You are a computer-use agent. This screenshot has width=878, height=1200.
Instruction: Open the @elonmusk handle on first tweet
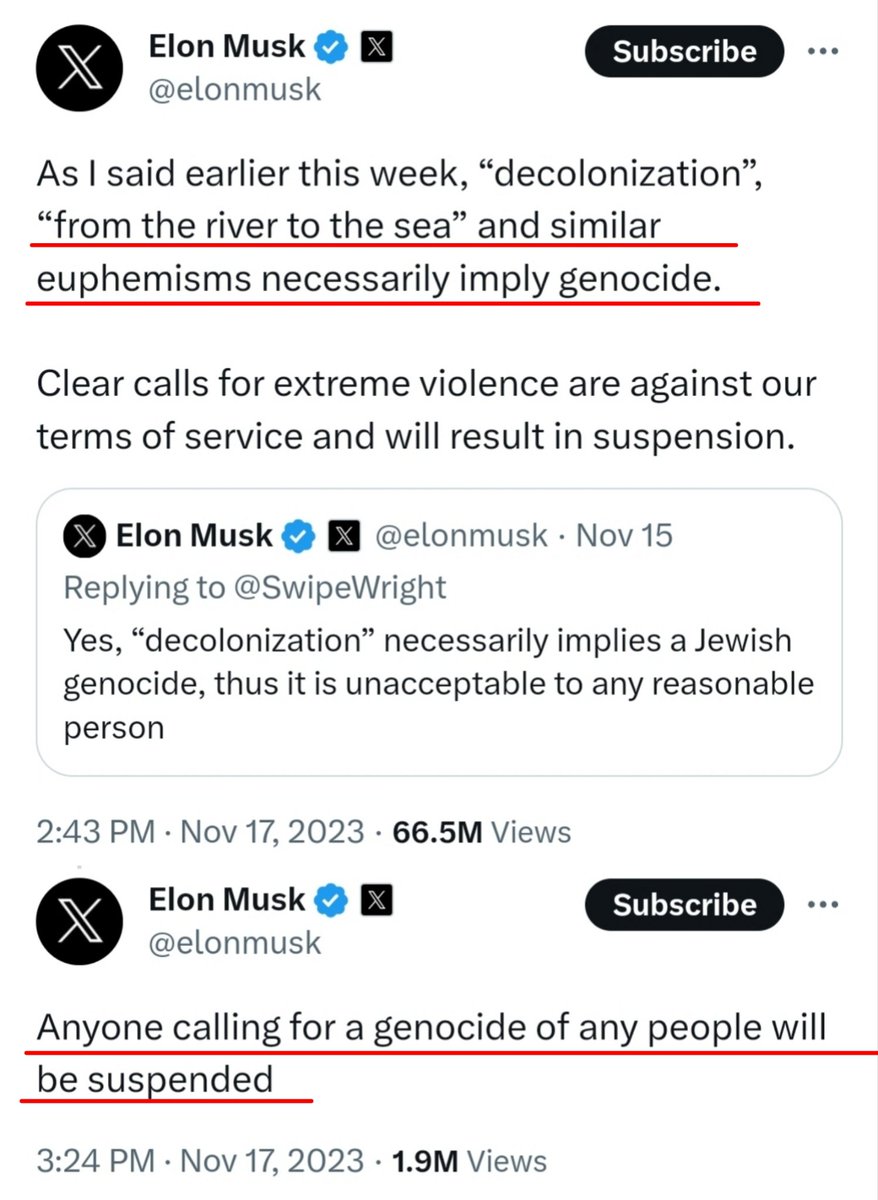[x=235, y=89]
